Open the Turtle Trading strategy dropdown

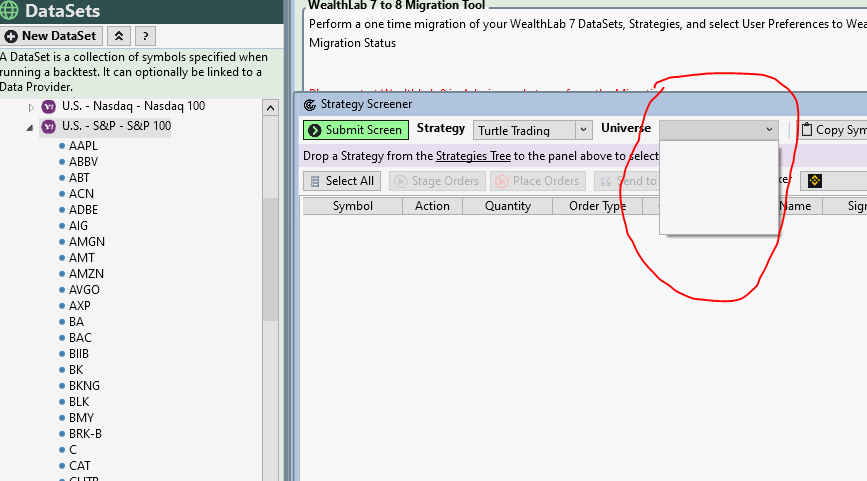[583, 130]
